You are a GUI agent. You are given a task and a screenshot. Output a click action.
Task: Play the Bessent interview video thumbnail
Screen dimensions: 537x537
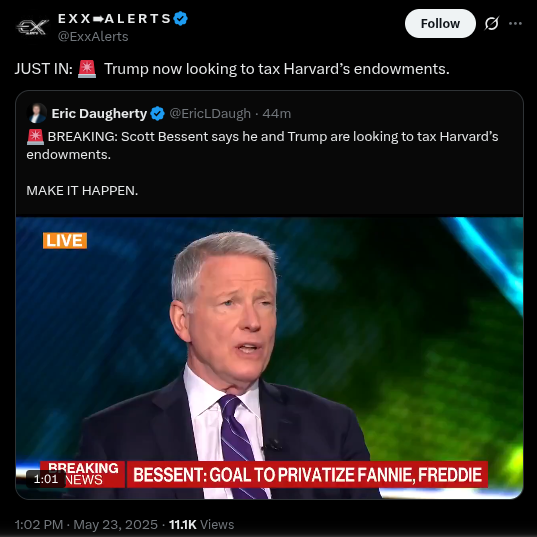pyautogui.click(x=270, y=358)
